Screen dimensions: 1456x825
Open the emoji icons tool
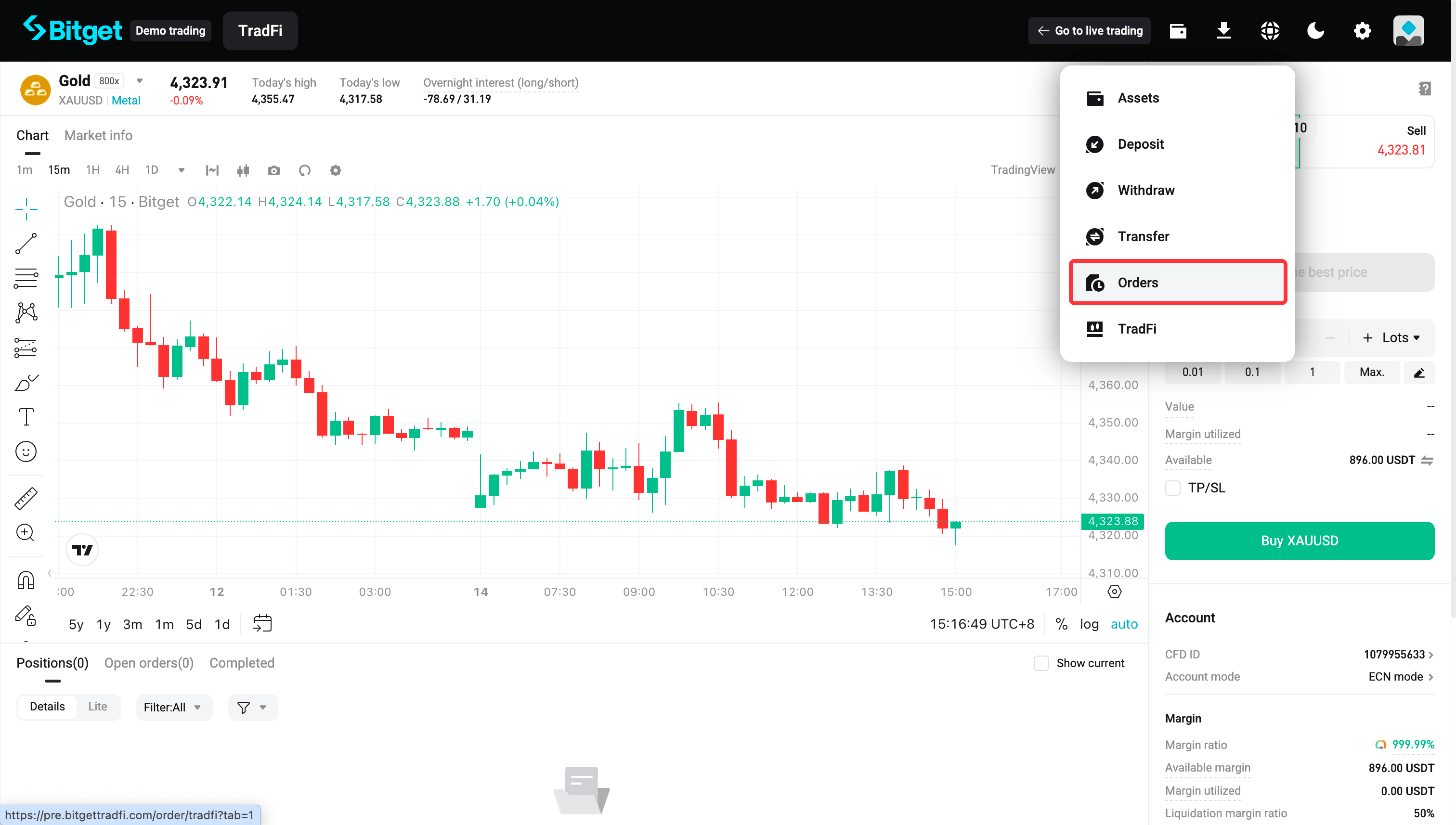pyautogui.click(x=26, y=451)
